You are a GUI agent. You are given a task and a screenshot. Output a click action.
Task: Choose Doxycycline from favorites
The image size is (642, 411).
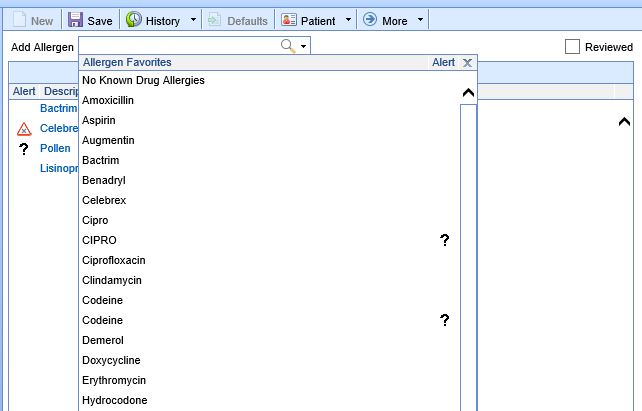point(111,360)
